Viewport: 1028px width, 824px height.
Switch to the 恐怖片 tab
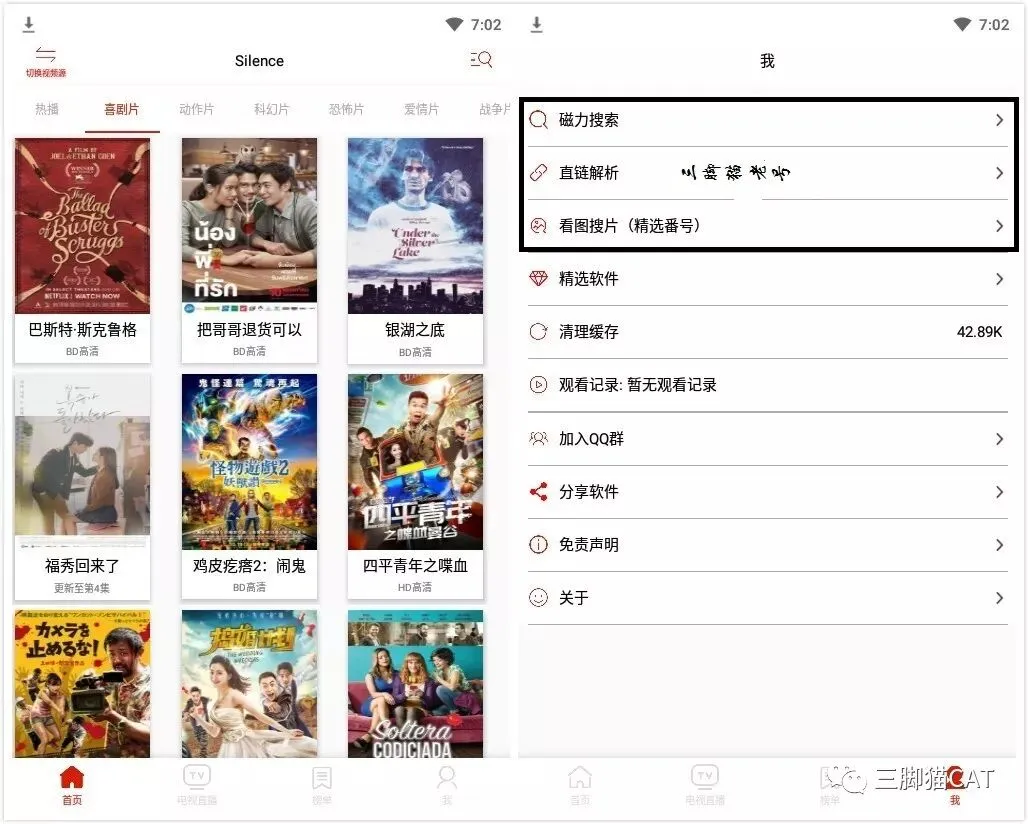pyautogui.click(x=346, y=109)
